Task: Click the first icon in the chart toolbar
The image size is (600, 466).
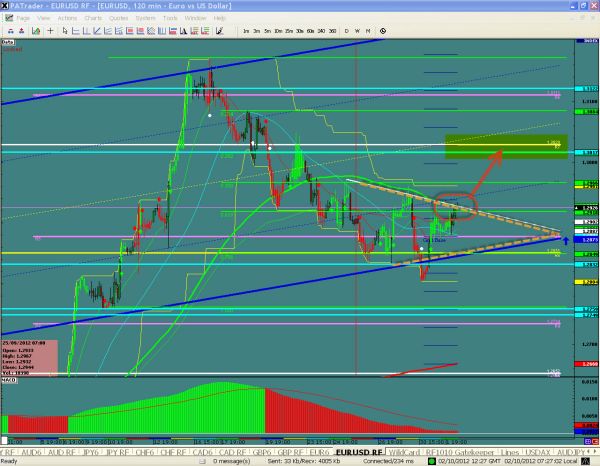Action: tap(10, 32)
